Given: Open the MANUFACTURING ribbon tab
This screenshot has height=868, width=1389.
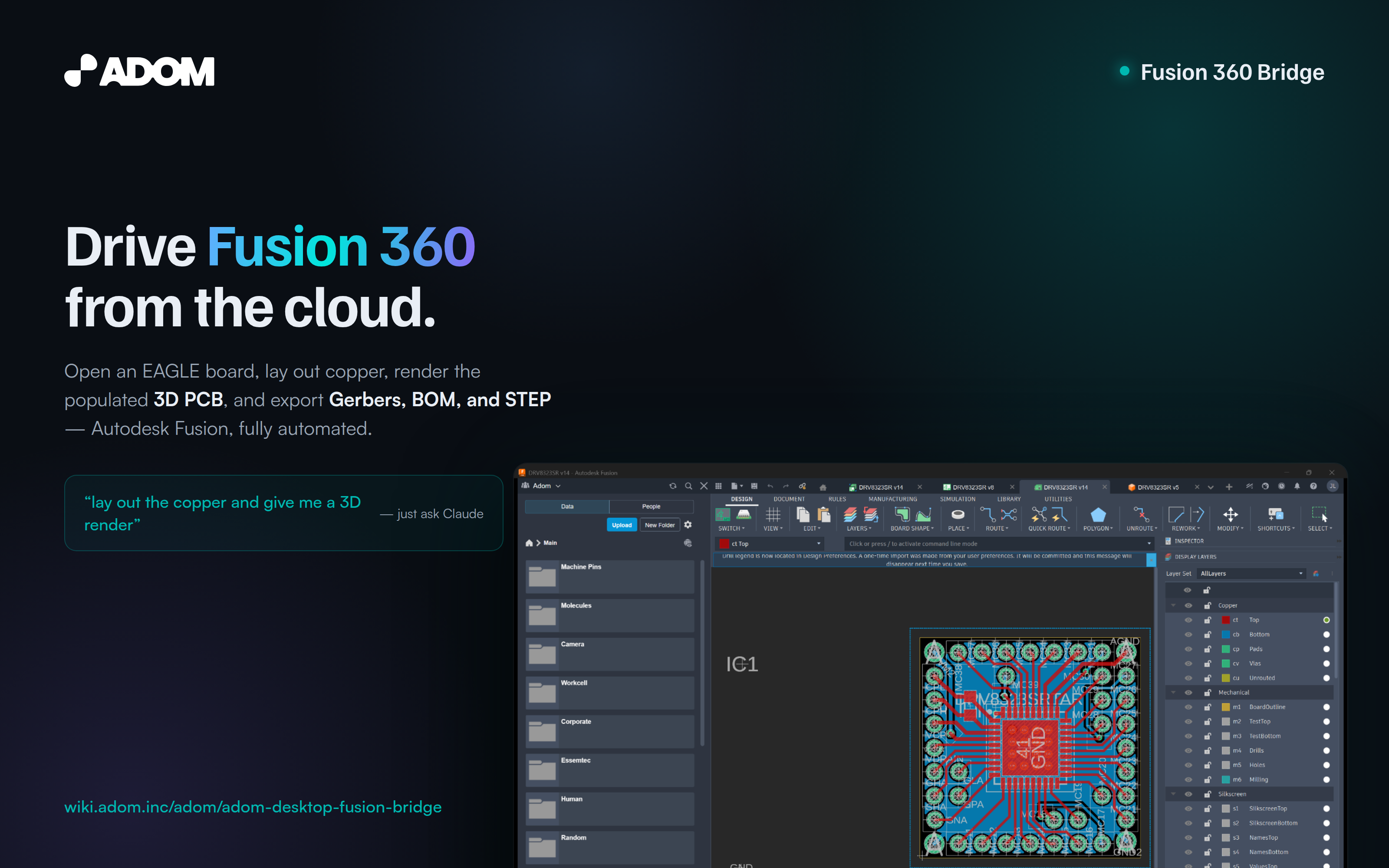Looking at the screenshot, I should coord(892,500).
